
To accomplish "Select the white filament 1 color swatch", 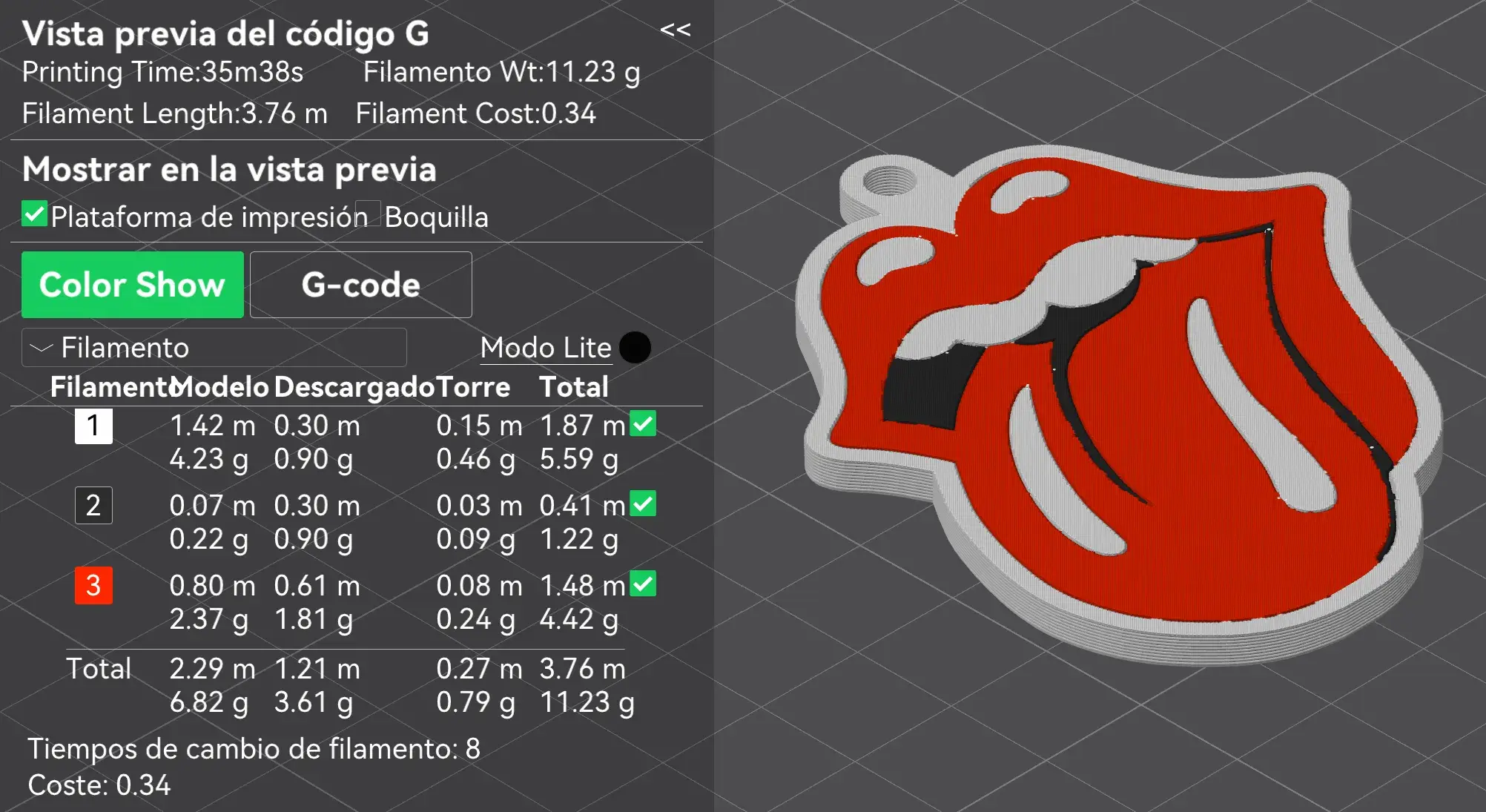I will (x=93, y=426).
